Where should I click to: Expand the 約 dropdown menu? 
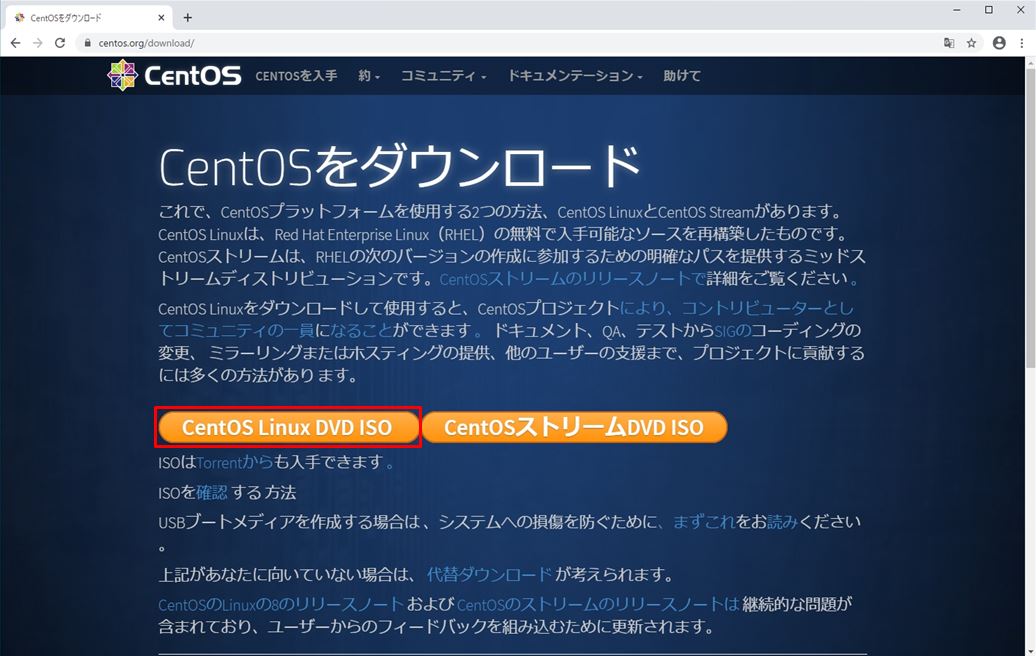(x=369, y=75)
